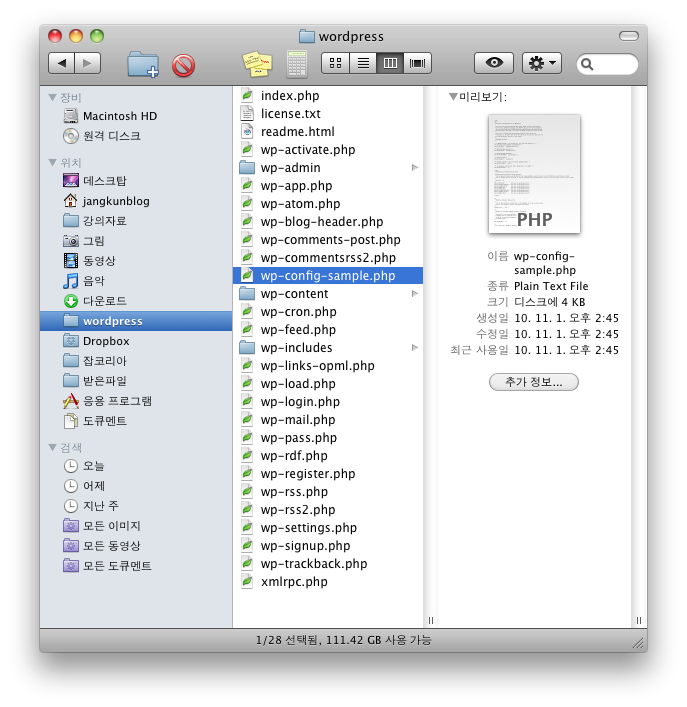Select wp-comments-post.php file

click(328, 240)
